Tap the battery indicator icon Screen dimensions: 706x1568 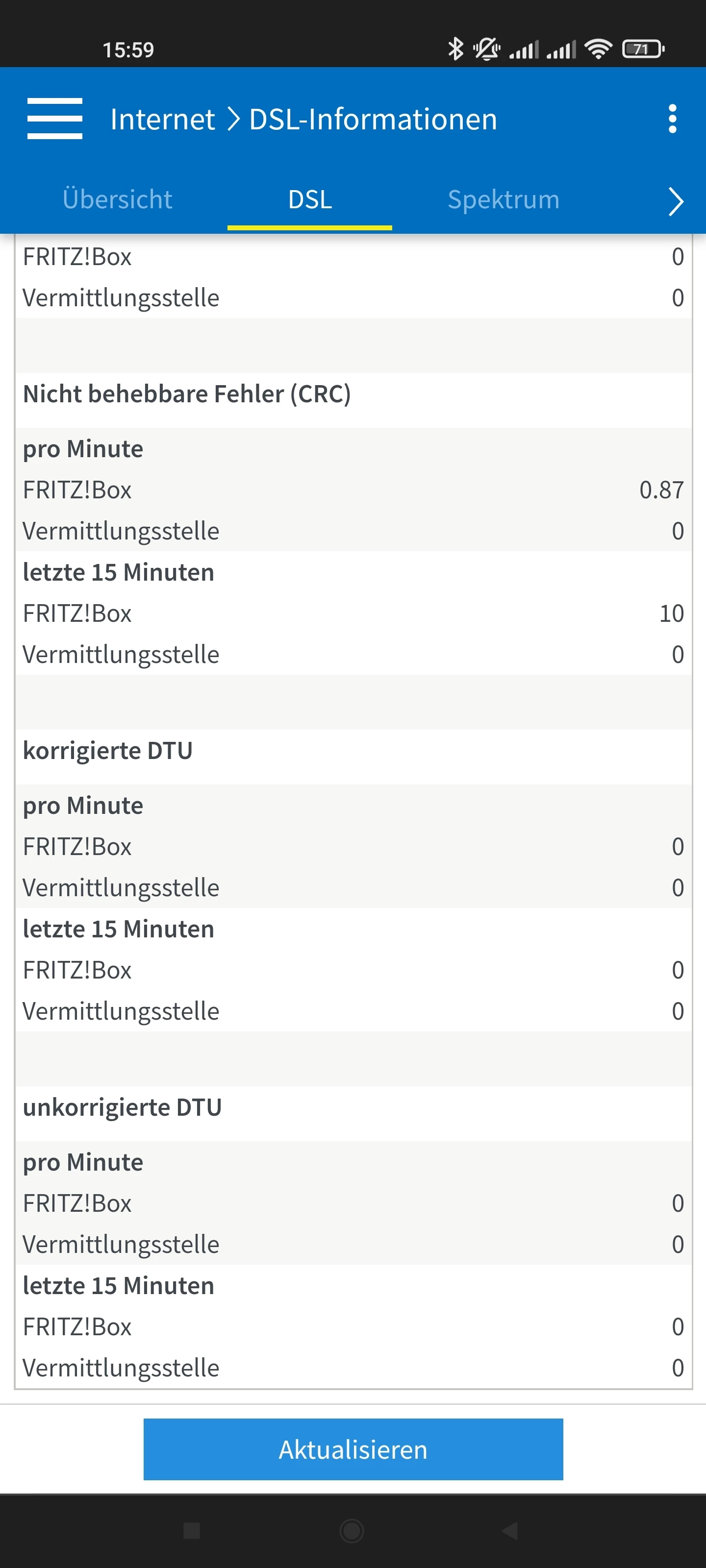click(x=642, y=49)
